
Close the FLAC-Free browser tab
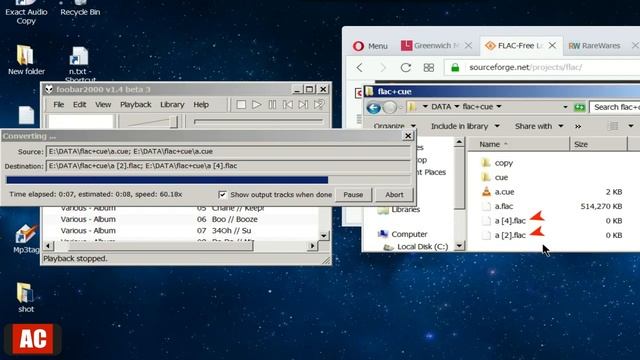click(552, 46)
